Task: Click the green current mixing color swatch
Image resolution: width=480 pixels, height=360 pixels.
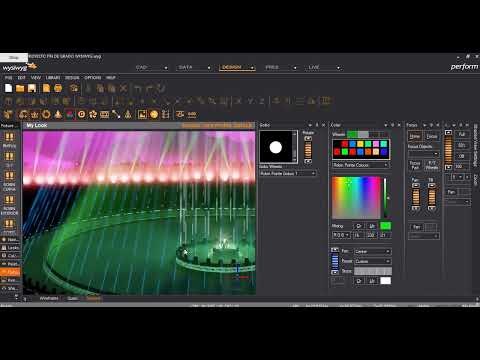Action: 385,226
